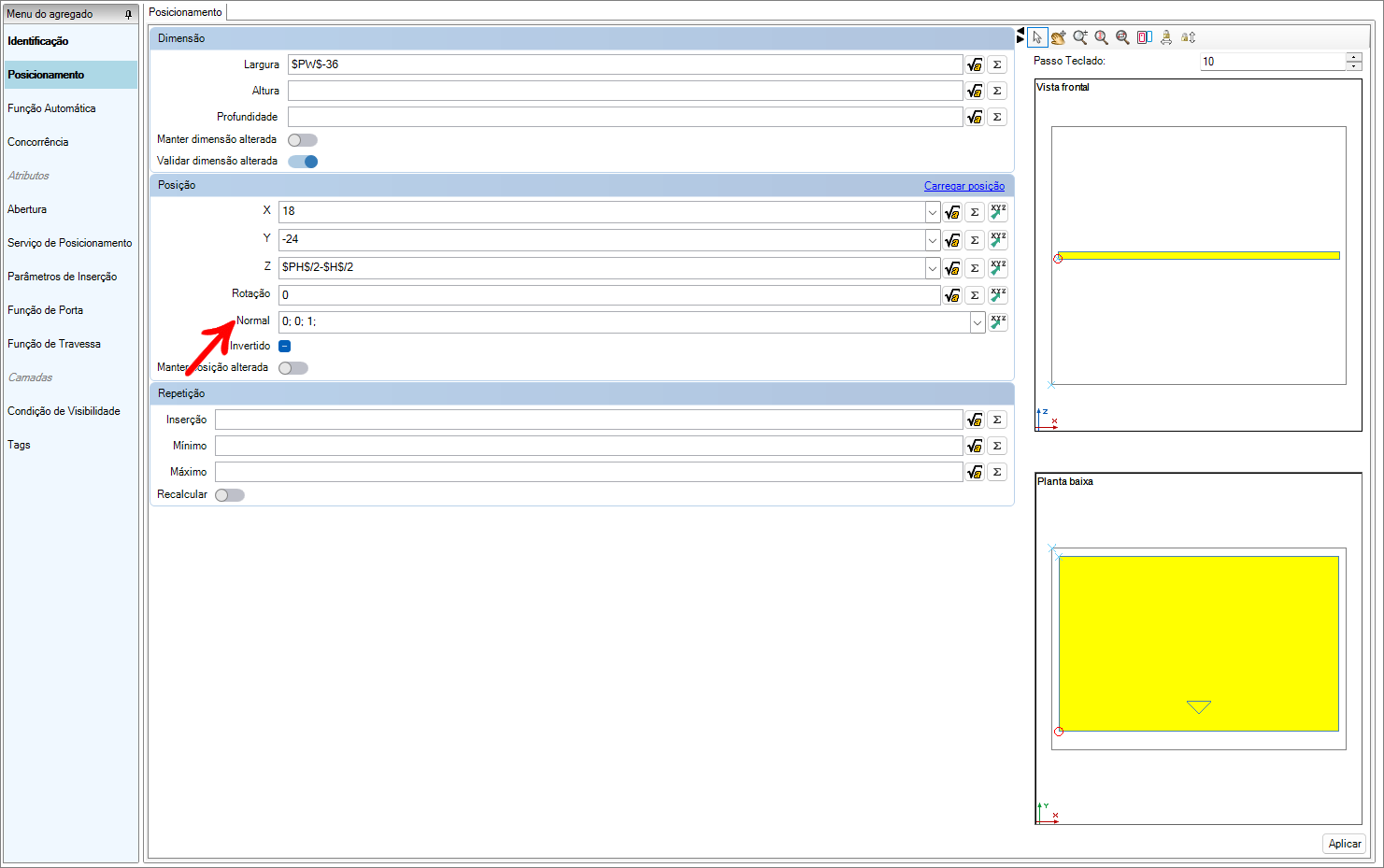Go to Condição de Visibilidade
Image resolution: width=1384 pixels, height=868 pixels.
tap(64, 411)
